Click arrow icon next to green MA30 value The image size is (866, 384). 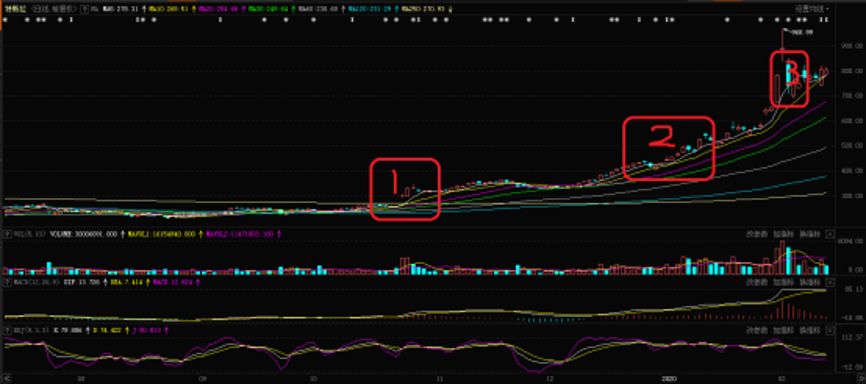pyautogui.click(x=293, y=9)
